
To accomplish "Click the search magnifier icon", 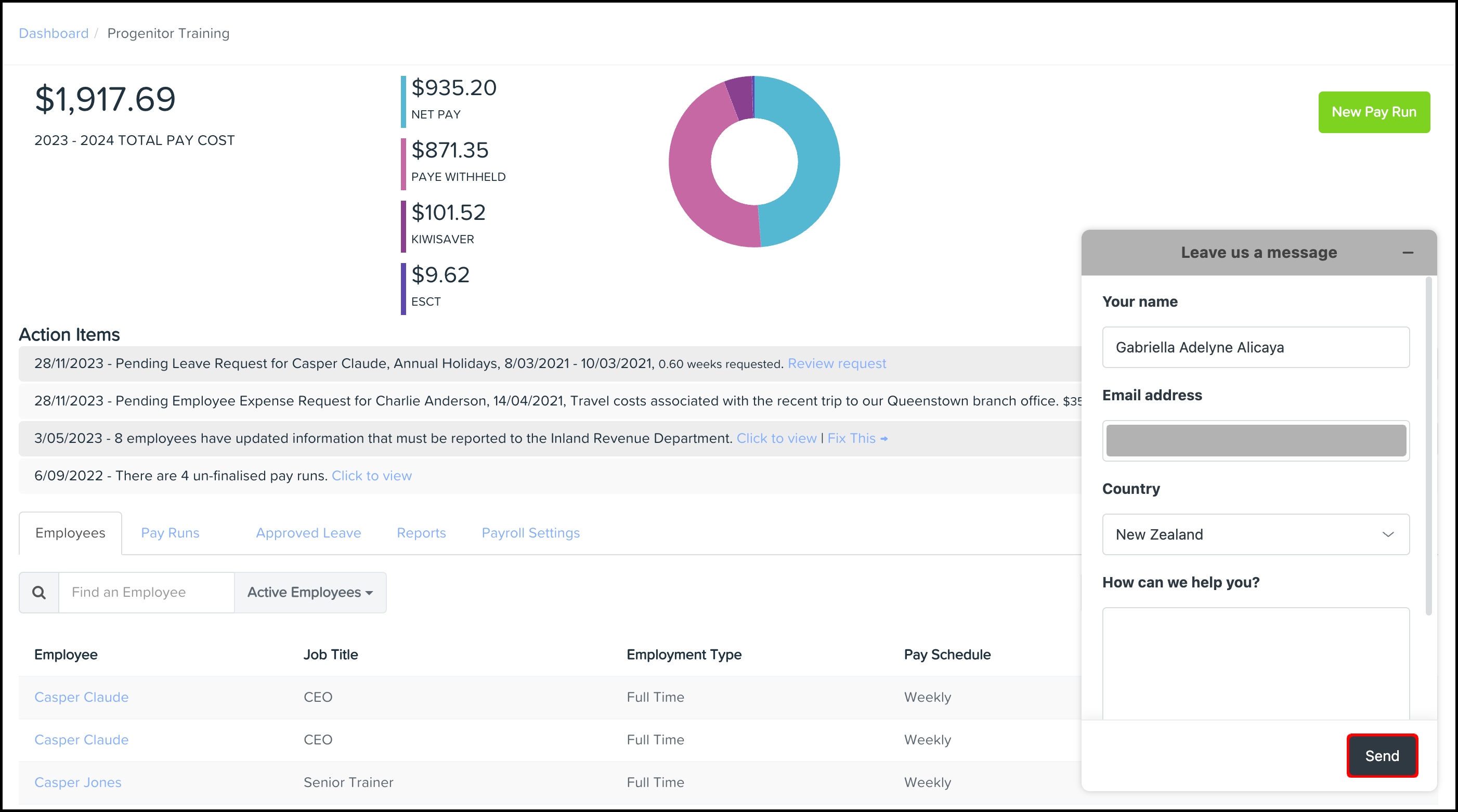I will tap(38, 593).
